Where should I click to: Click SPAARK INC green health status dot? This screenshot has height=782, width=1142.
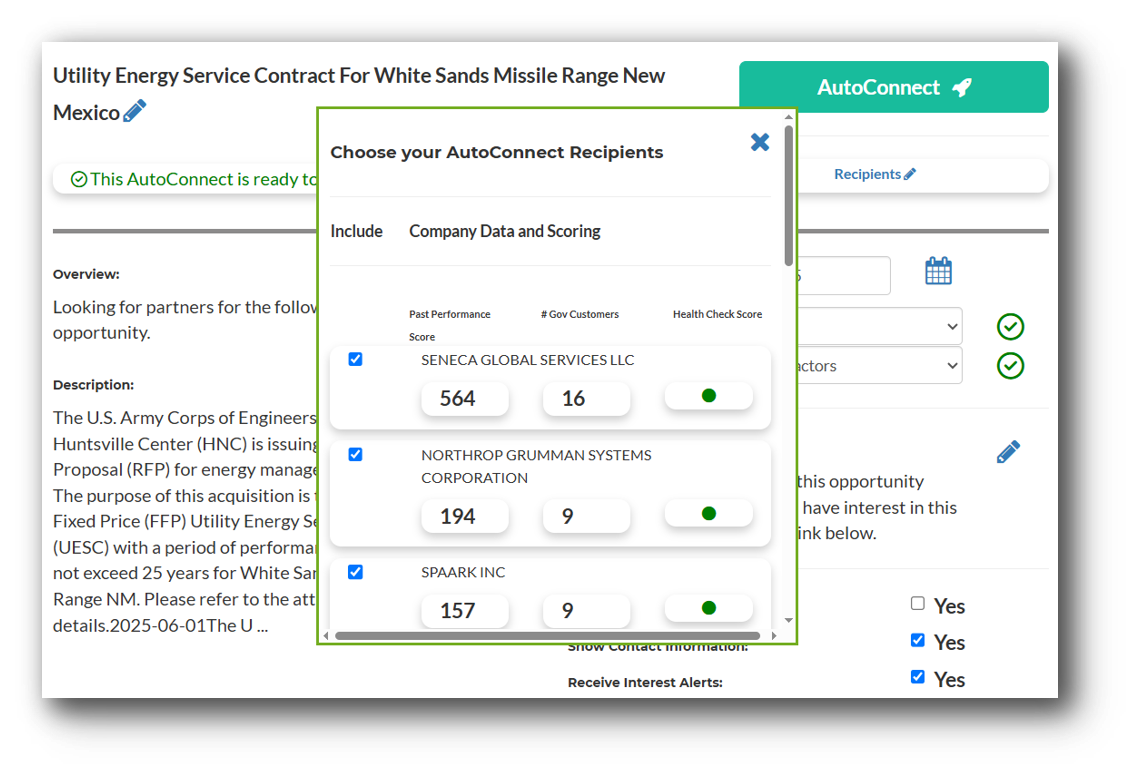pyautogui.click(x=709, y=608)
